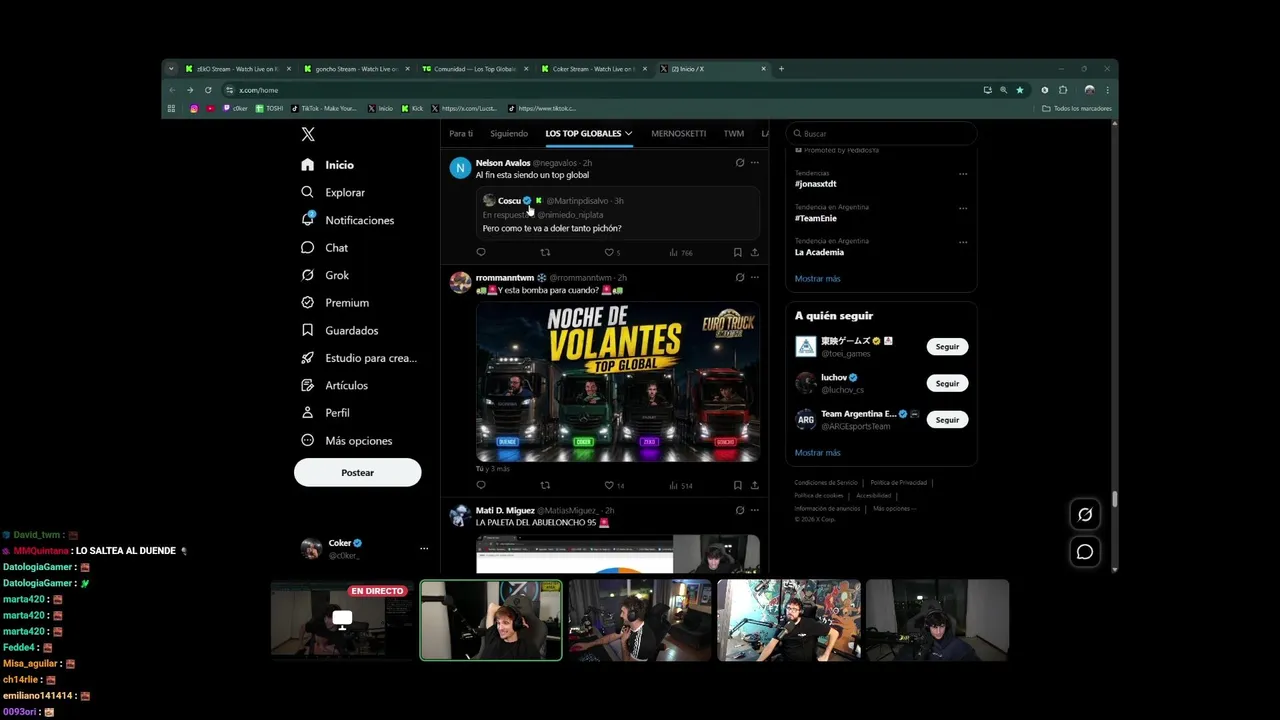The height and width of the screenshot is (720, 1280).
Task: Open the Noche de Volantes image
Action: click(617, 381)
